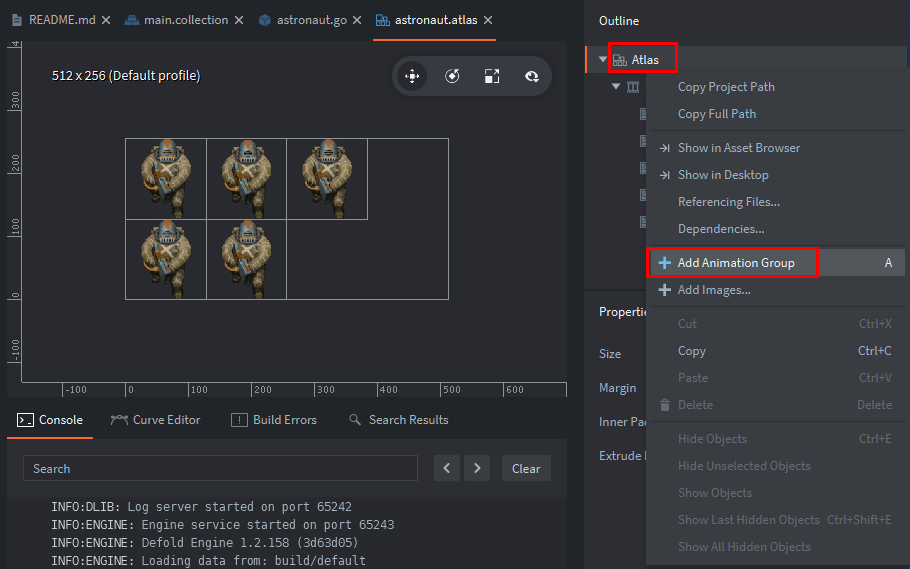The height and width of the screenshot is (569, 910).
Task: Open the Console tab
Action: 50,420
